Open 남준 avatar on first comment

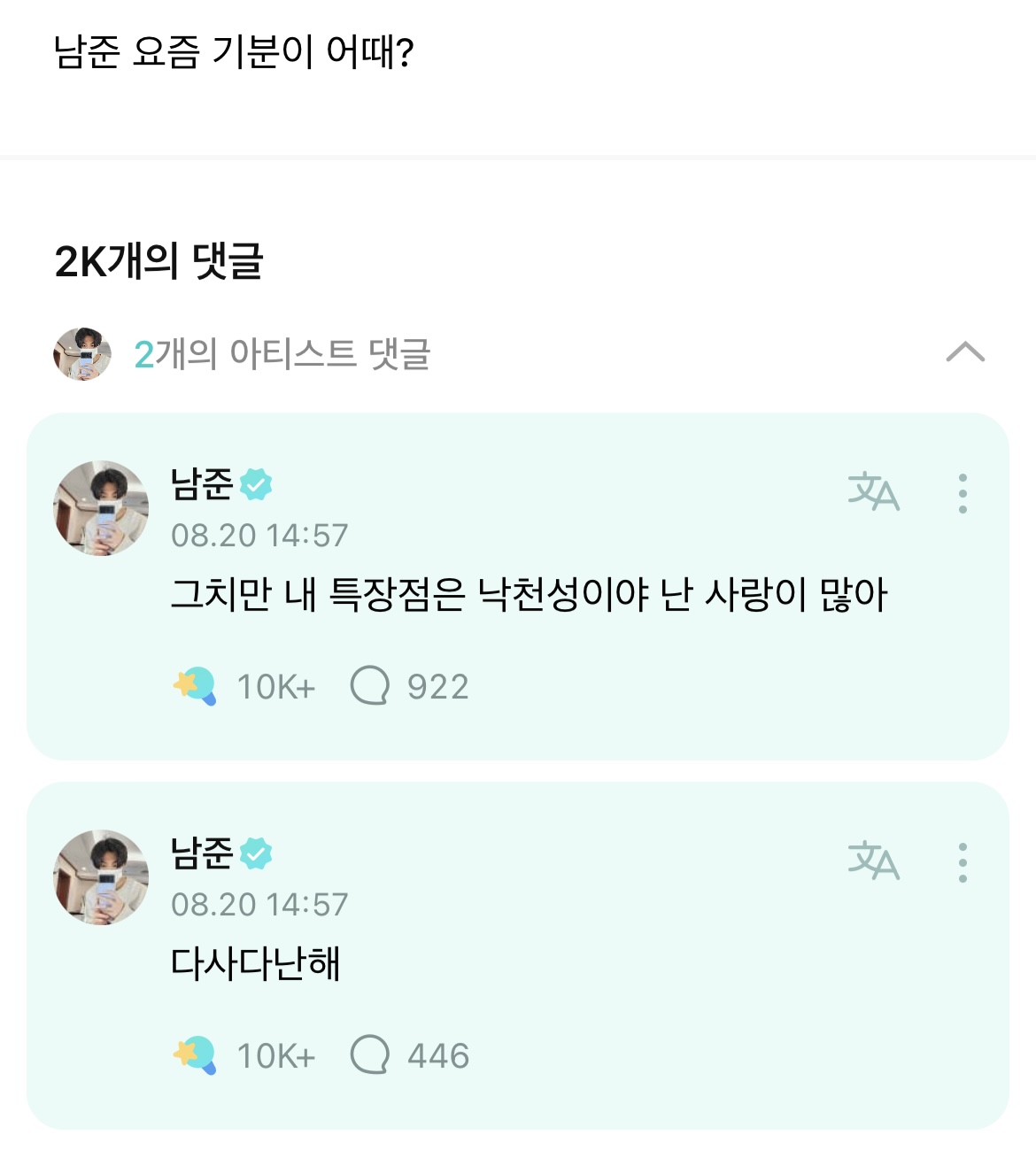tap(101, 508)
